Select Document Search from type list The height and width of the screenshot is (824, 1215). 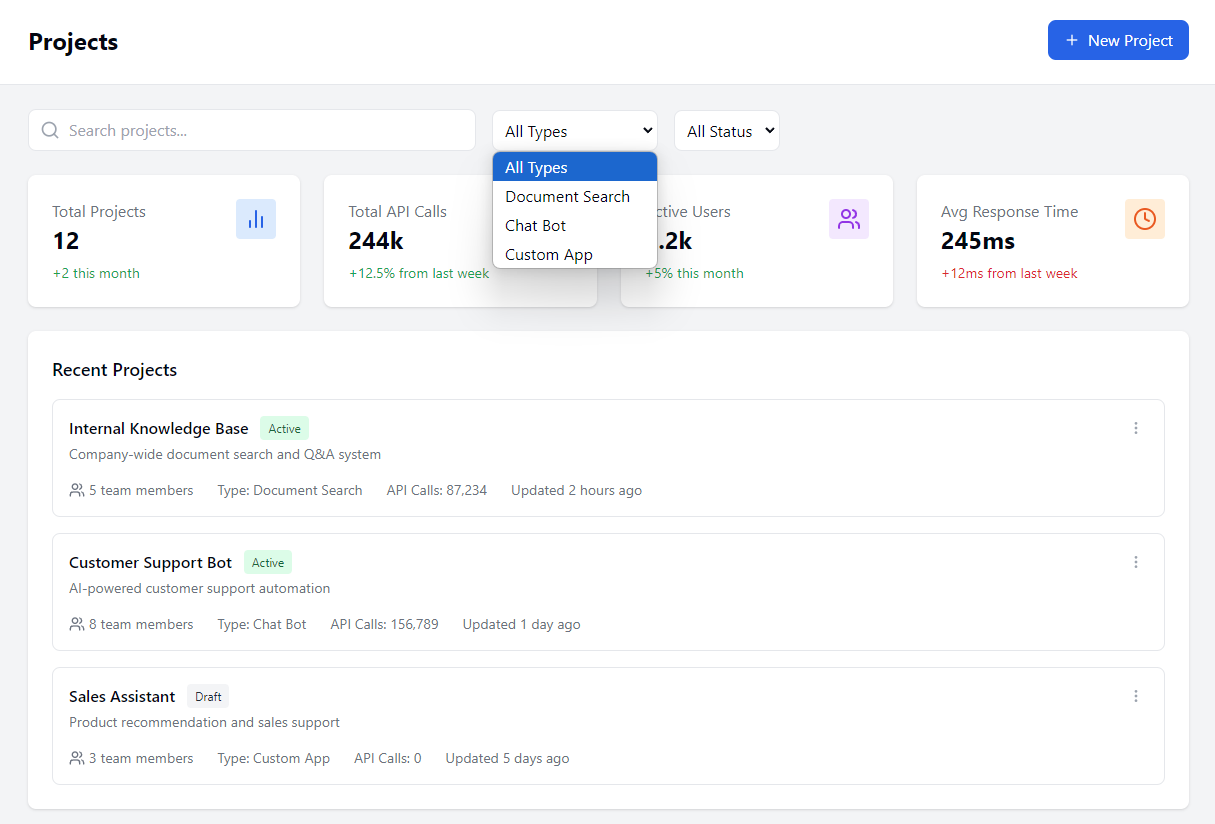tap(567, 197)
